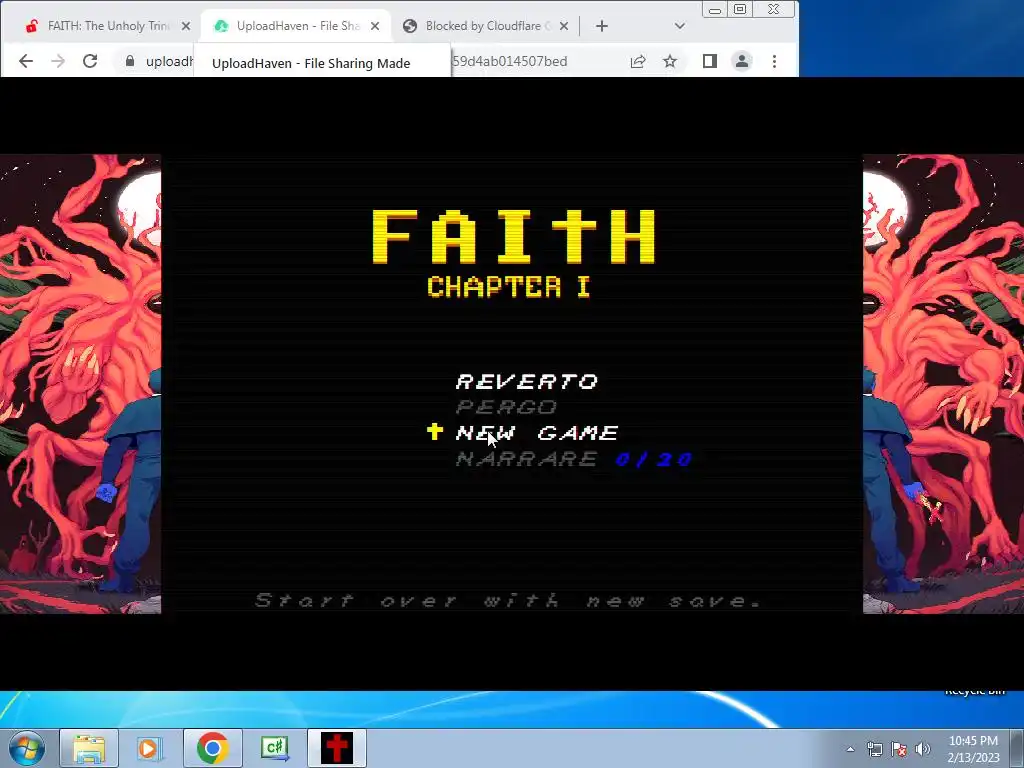Select NARRARE 0/20 menu option
This screenshot has width=1024, height=768.
pos(573,459)
